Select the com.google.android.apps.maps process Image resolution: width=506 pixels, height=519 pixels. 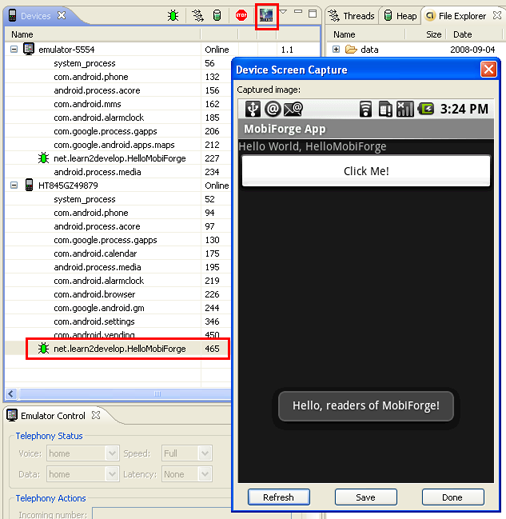pyautogui.click(x=114, y=145)
